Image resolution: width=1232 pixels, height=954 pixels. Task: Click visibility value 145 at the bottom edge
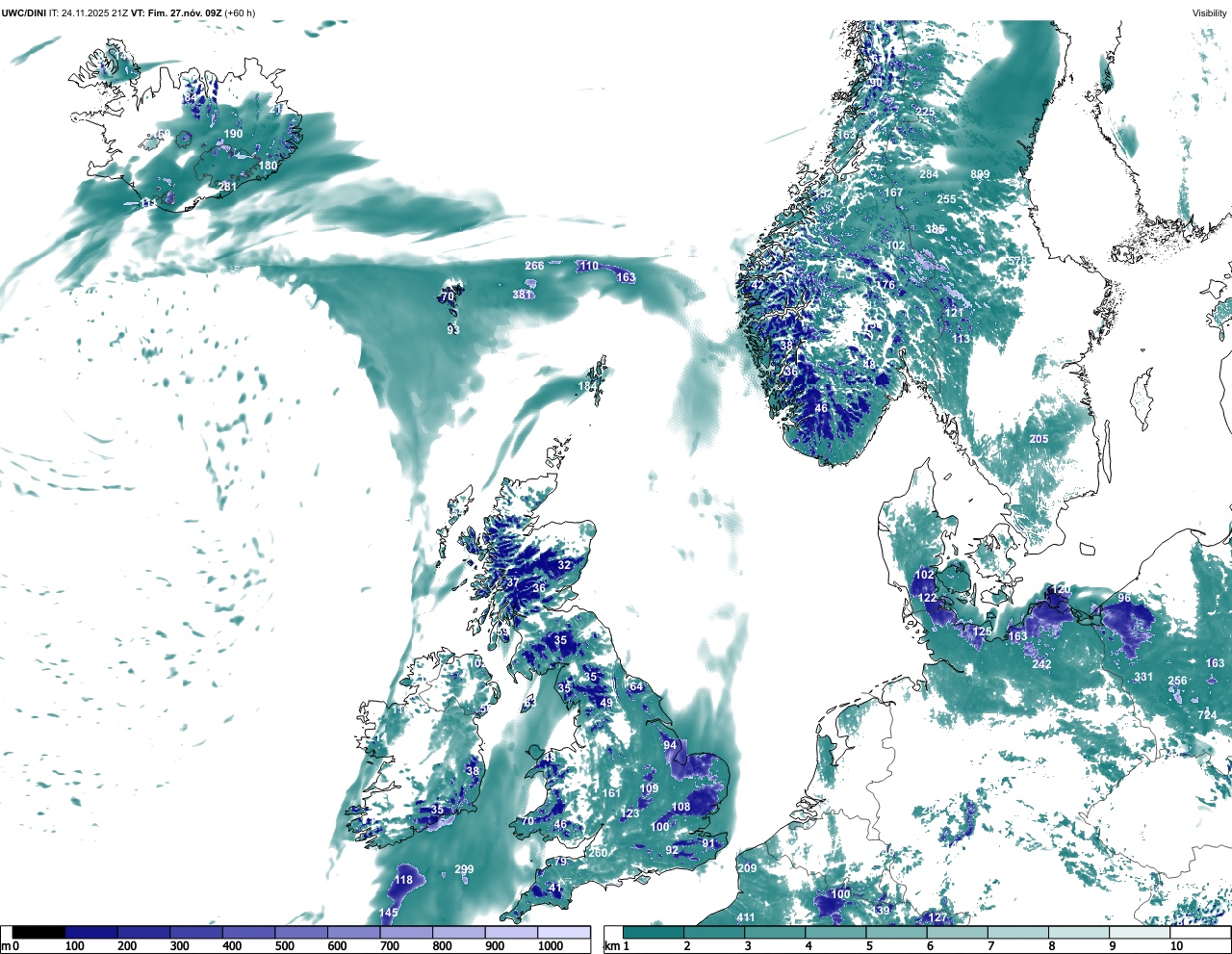point(388,913)
